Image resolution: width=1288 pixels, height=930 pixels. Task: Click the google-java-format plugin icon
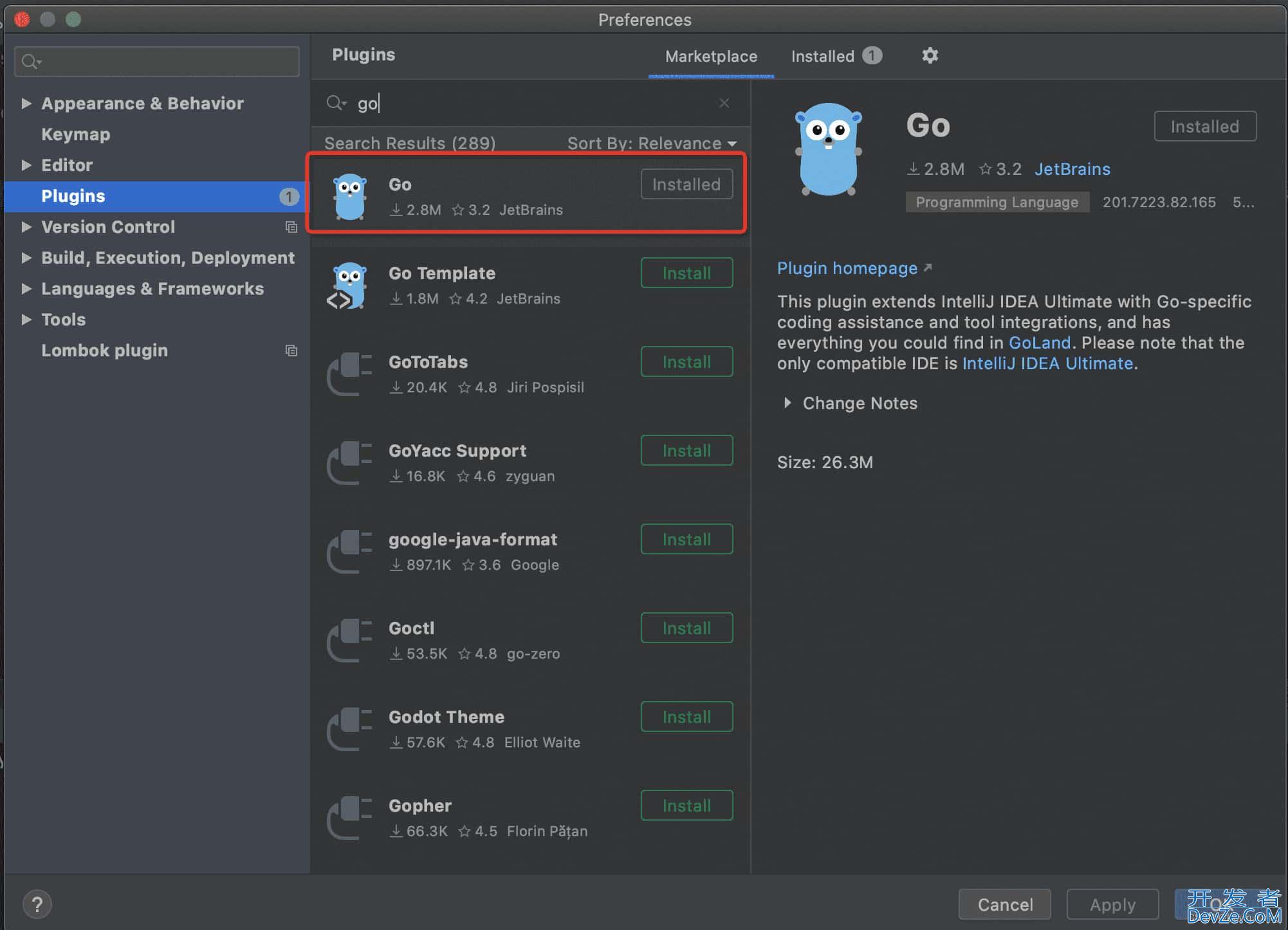pos(349,551)
